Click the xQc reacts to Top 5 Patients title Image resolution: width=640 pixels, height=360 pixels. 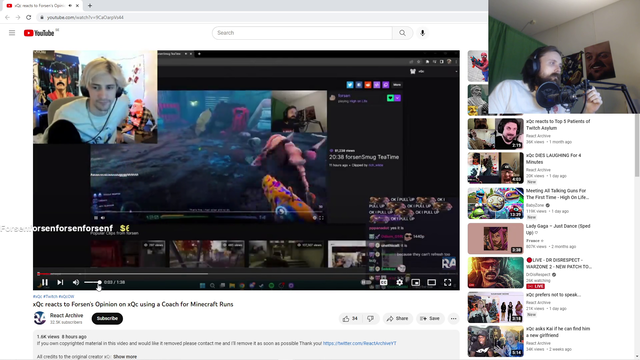(x=558, y=124)
